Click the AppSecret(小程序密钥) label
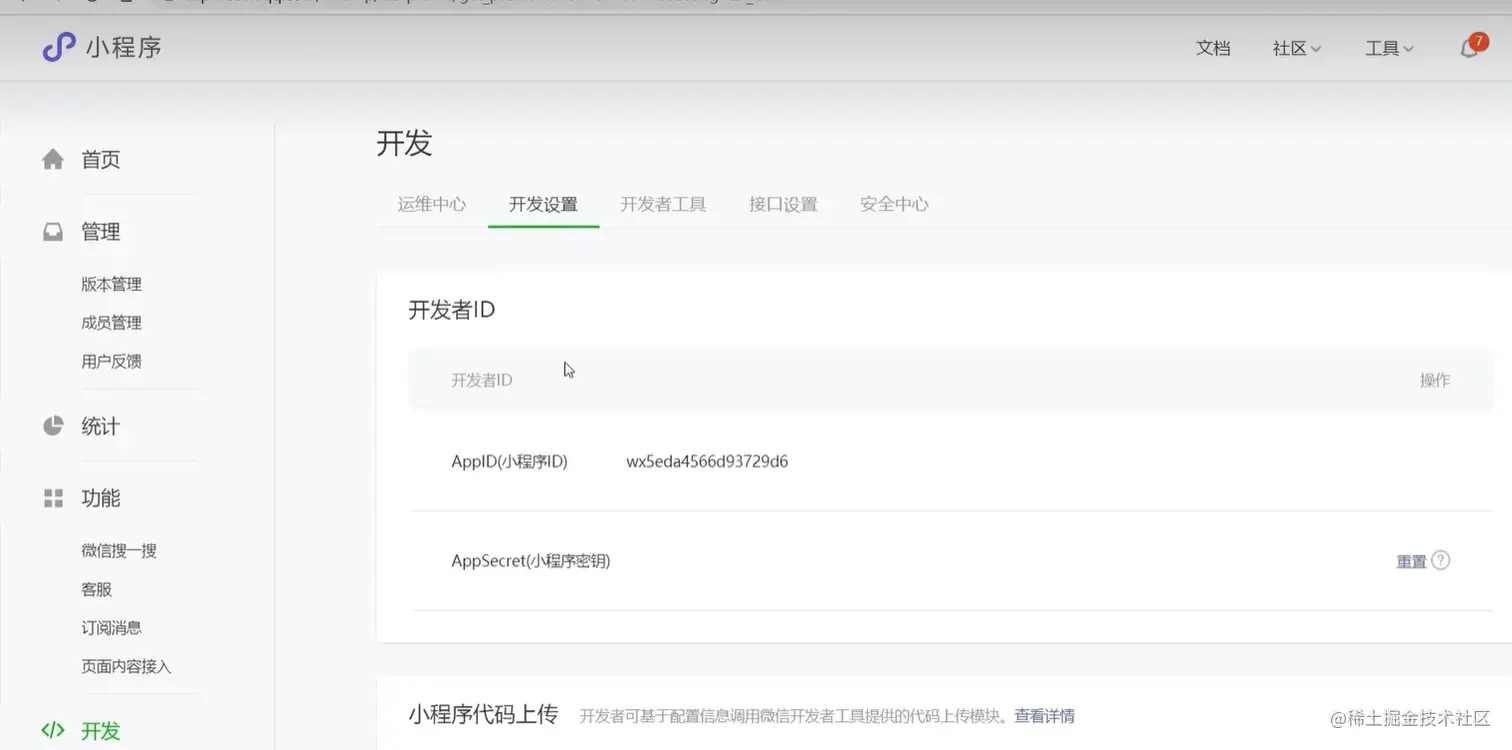 click(x=531, y=561)
